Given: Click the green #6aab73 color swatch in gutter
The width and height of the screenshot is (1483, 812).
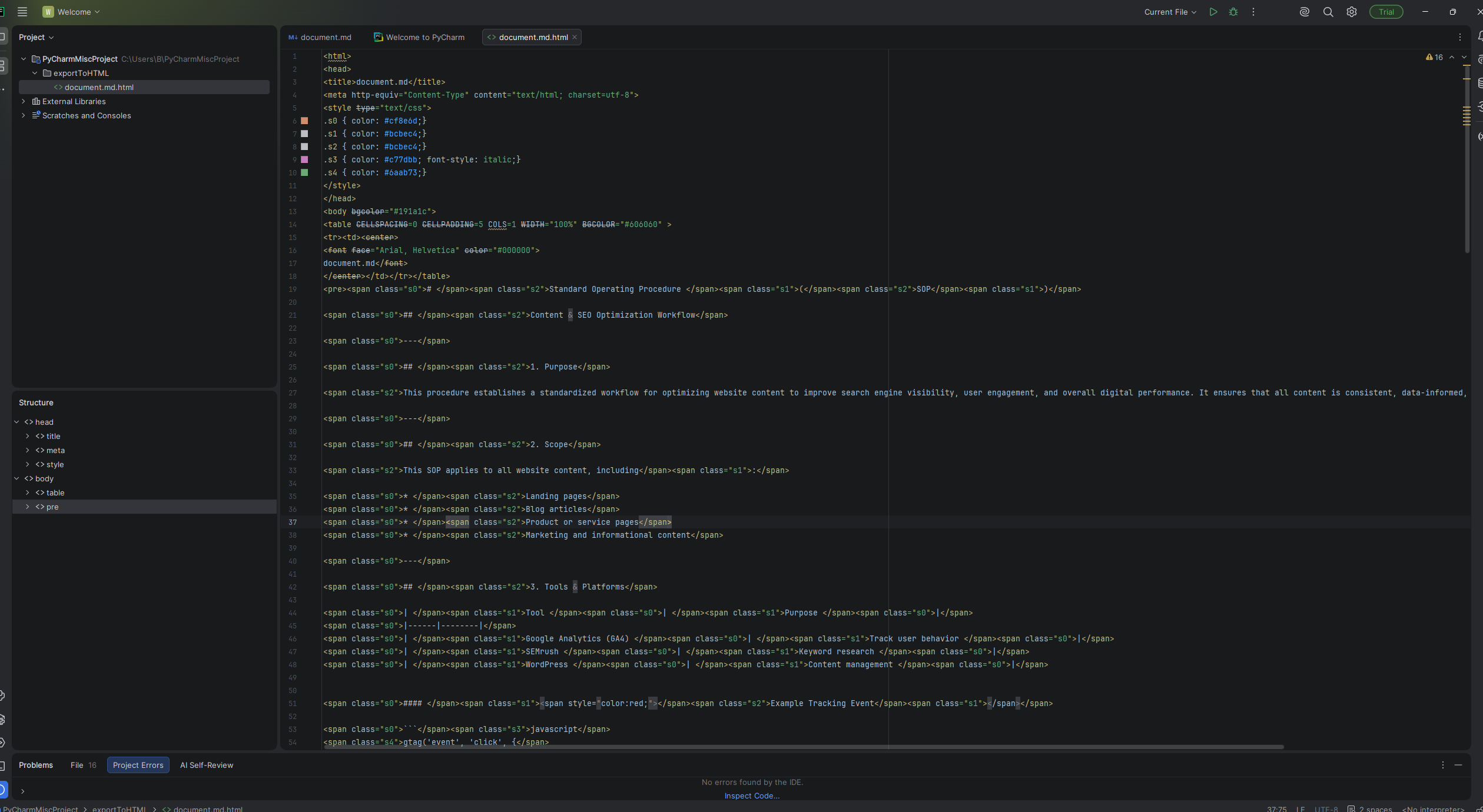Looking at the screenshot, I should coord(304,172).
